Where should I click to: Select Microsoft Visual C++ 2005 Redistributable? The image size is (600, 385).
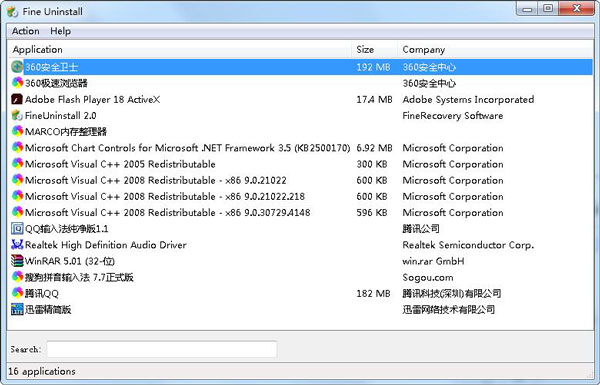[120, 164]
